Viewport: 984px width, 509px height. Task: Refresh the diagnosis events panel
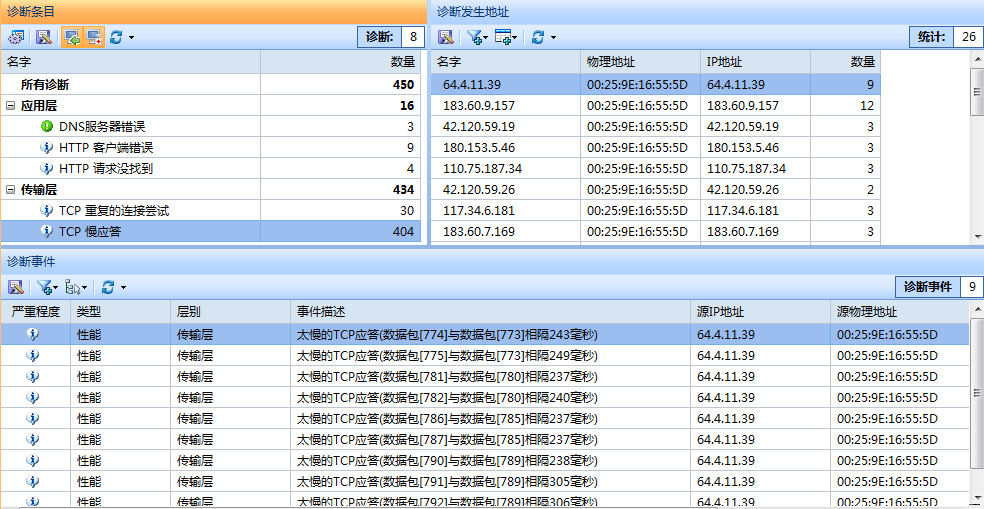(108, 287)
